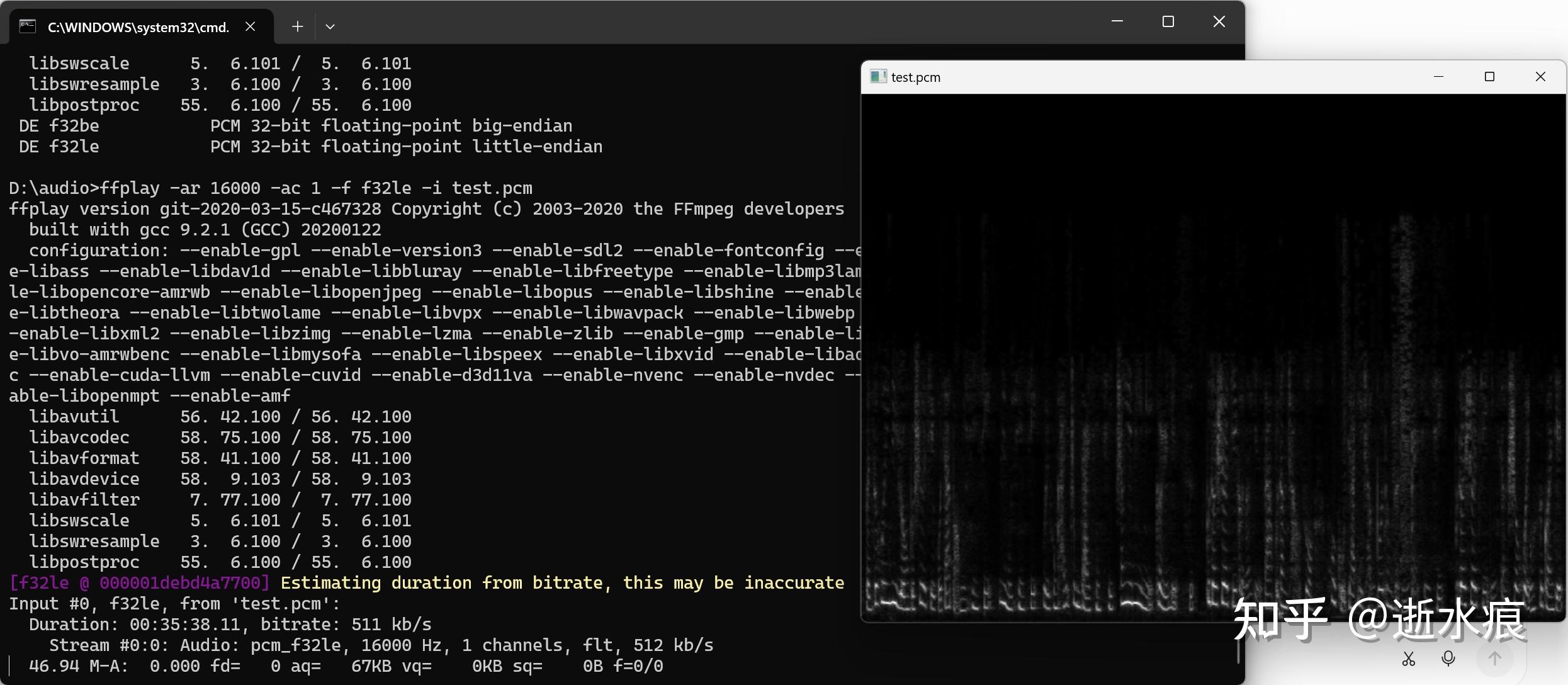This screenshot has width=1568, height=685.
Task: Click the playback status line in terminal
Action: (346, 666)
